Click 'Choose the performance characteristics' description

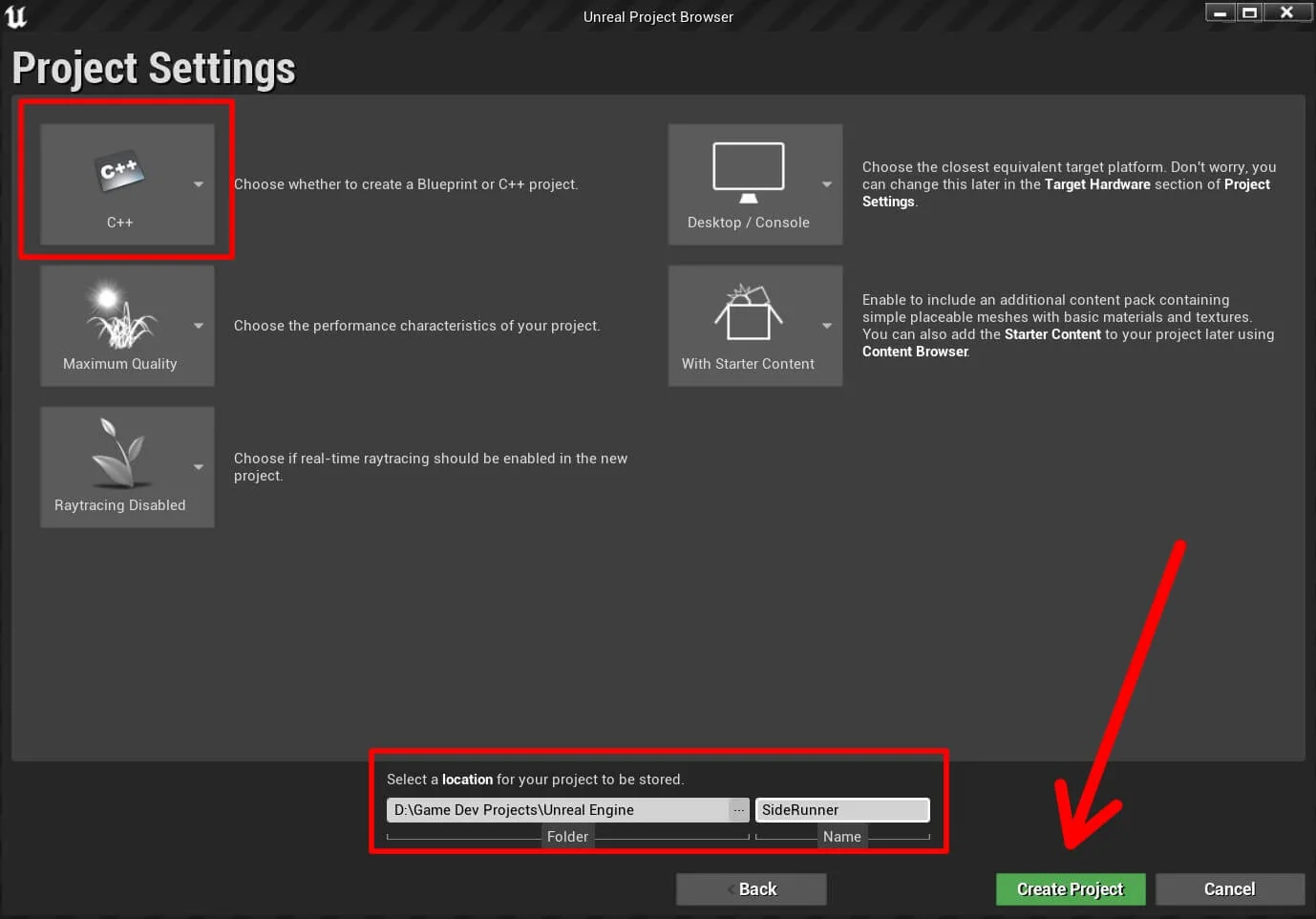coord(417,326)
